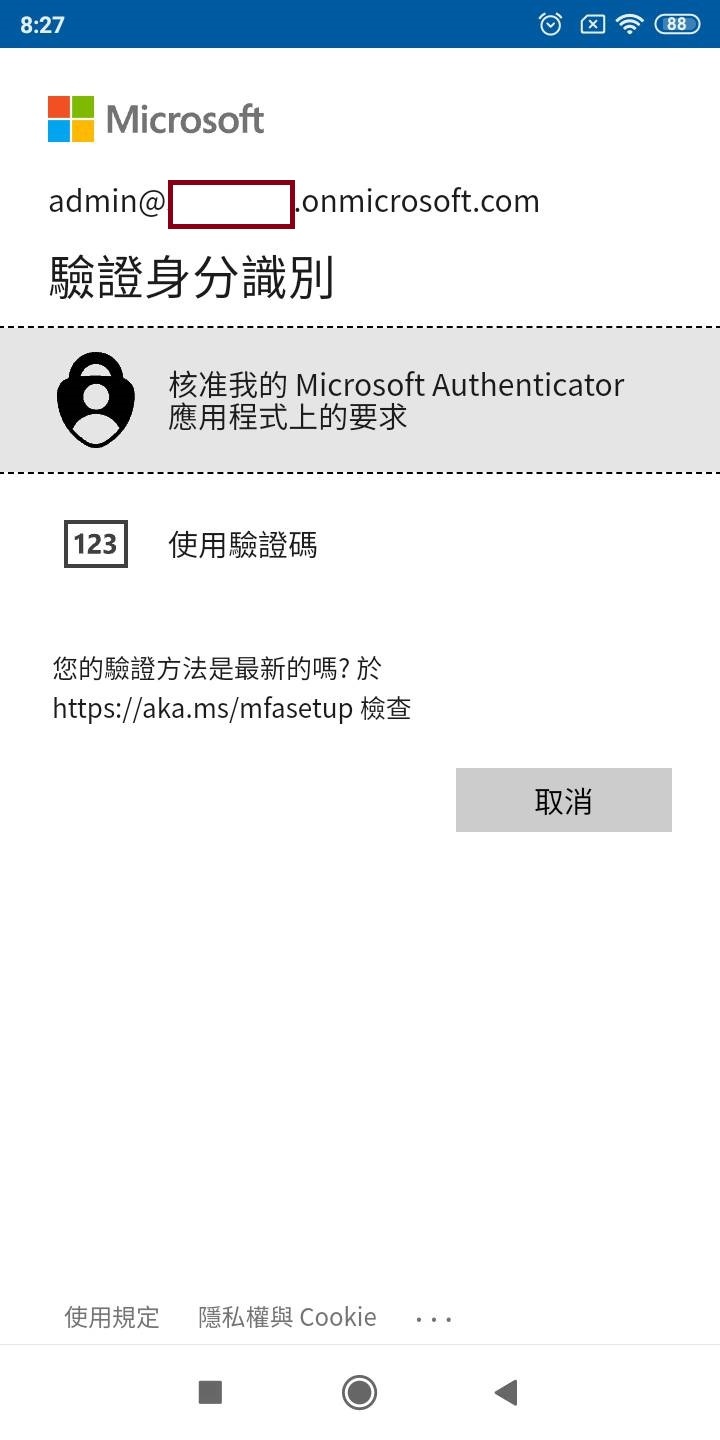Open the 使用規定 link
720x1440 pixels.
pos(112,1317)
